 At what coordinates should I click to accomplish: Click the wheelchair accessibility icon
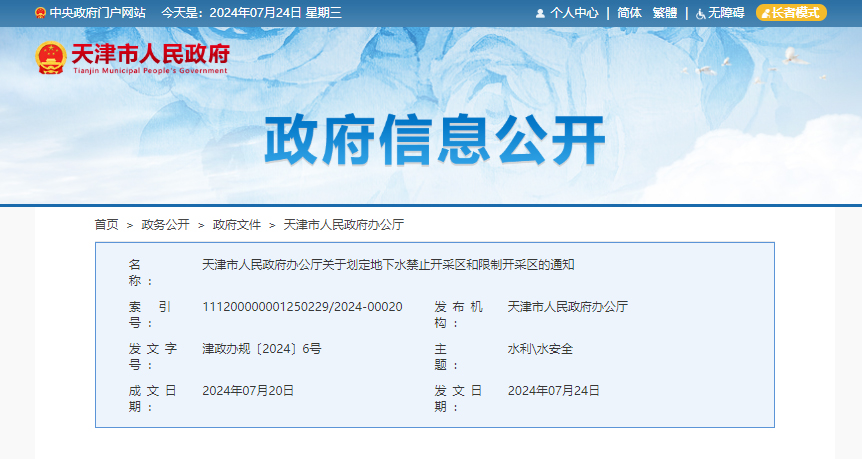[701, 14]
